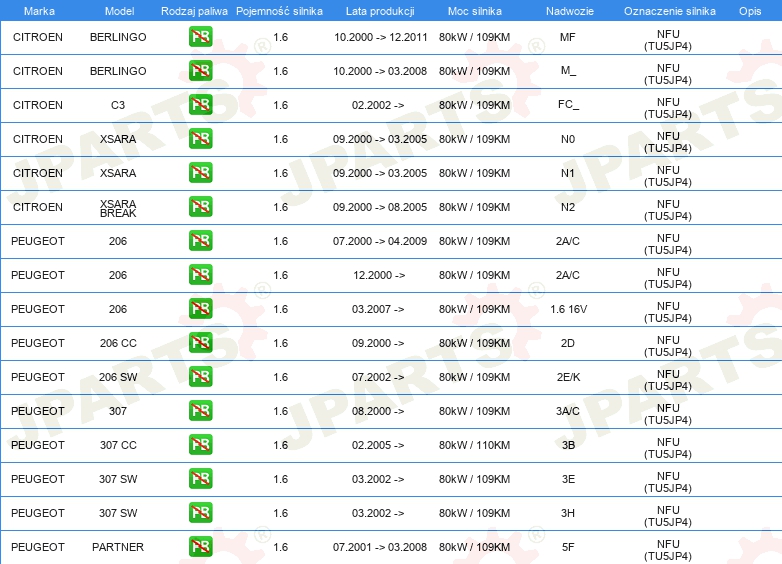Click the 3E body code cell
This screenshot has width=782, height=564.
(x=569, y=479)
